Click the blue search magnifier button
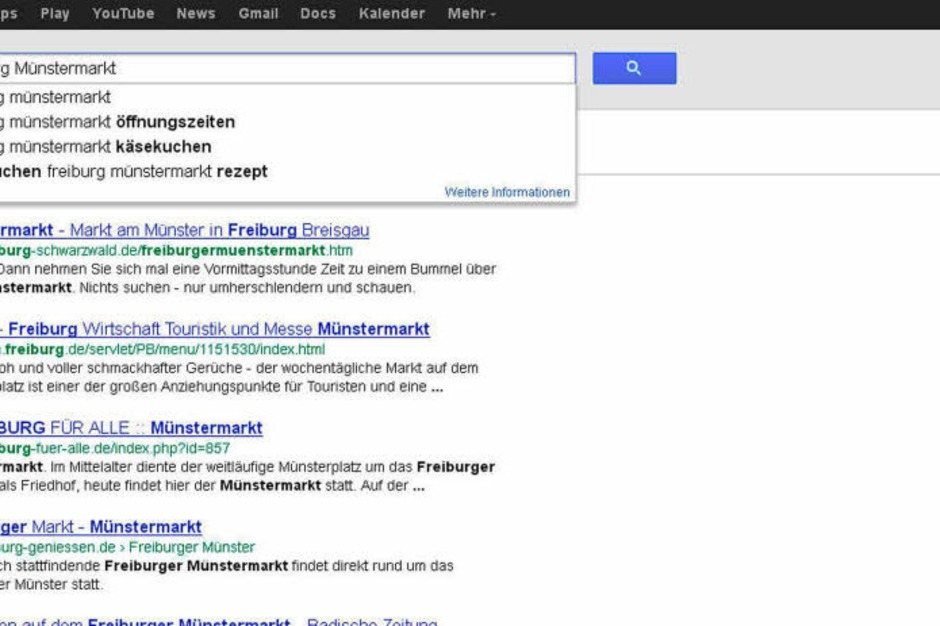Screen dimensions: 940x626 634,68
